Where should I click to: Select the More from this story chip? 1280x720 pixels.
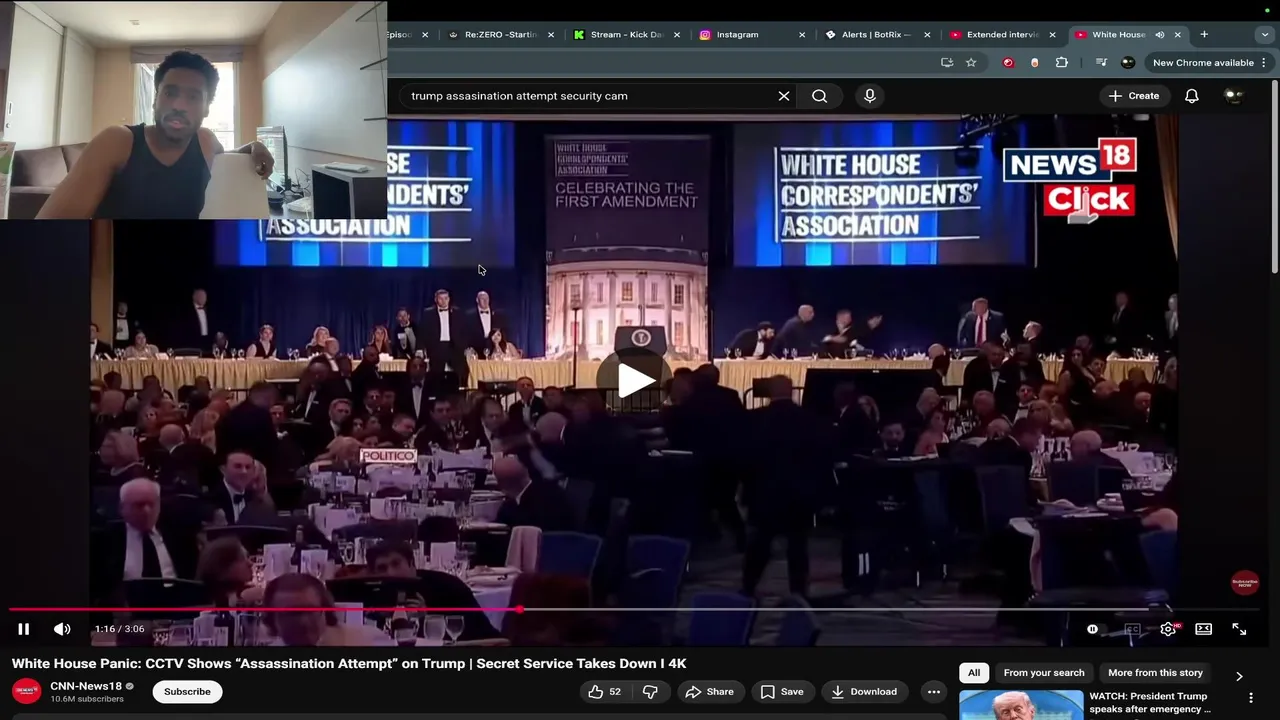tap(1155, 673)
